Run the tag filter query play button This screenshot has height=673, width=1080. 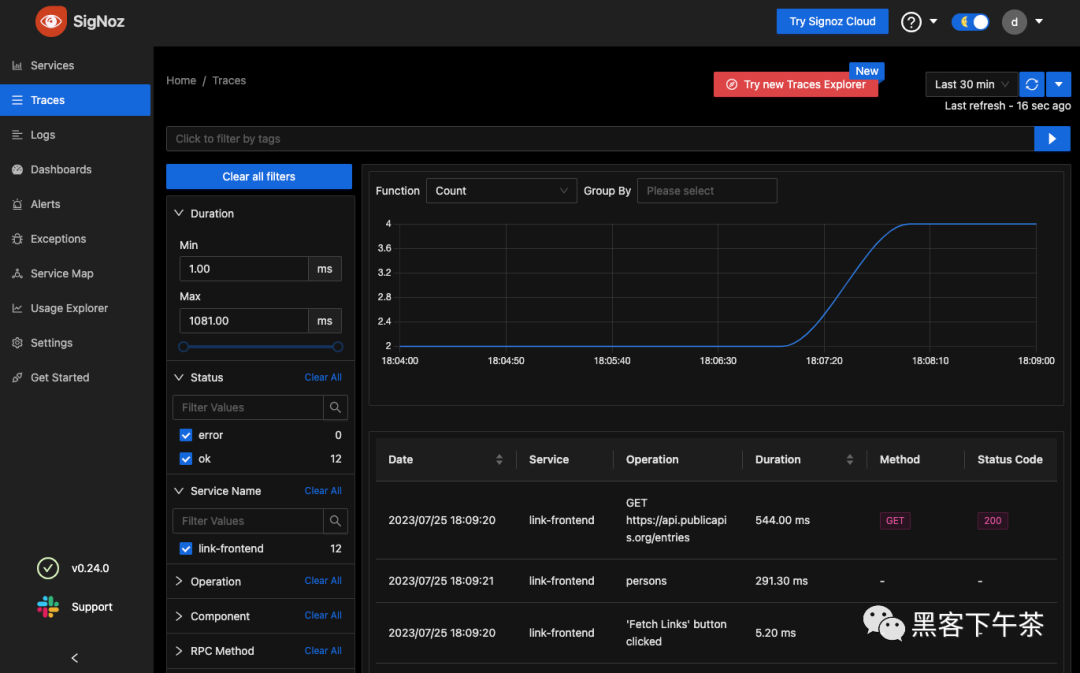1052,139
